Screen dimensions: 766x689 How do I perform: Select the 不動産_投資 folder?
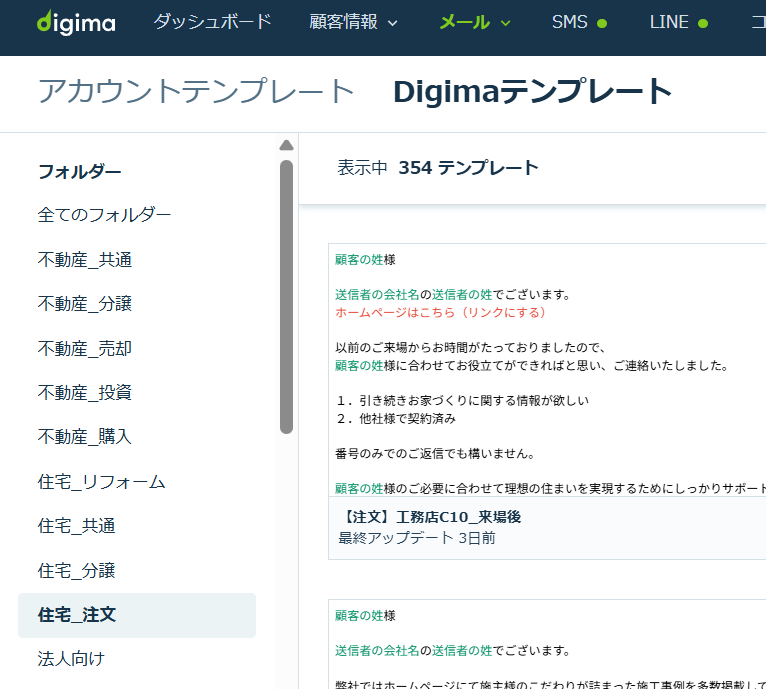pos(85,392)
